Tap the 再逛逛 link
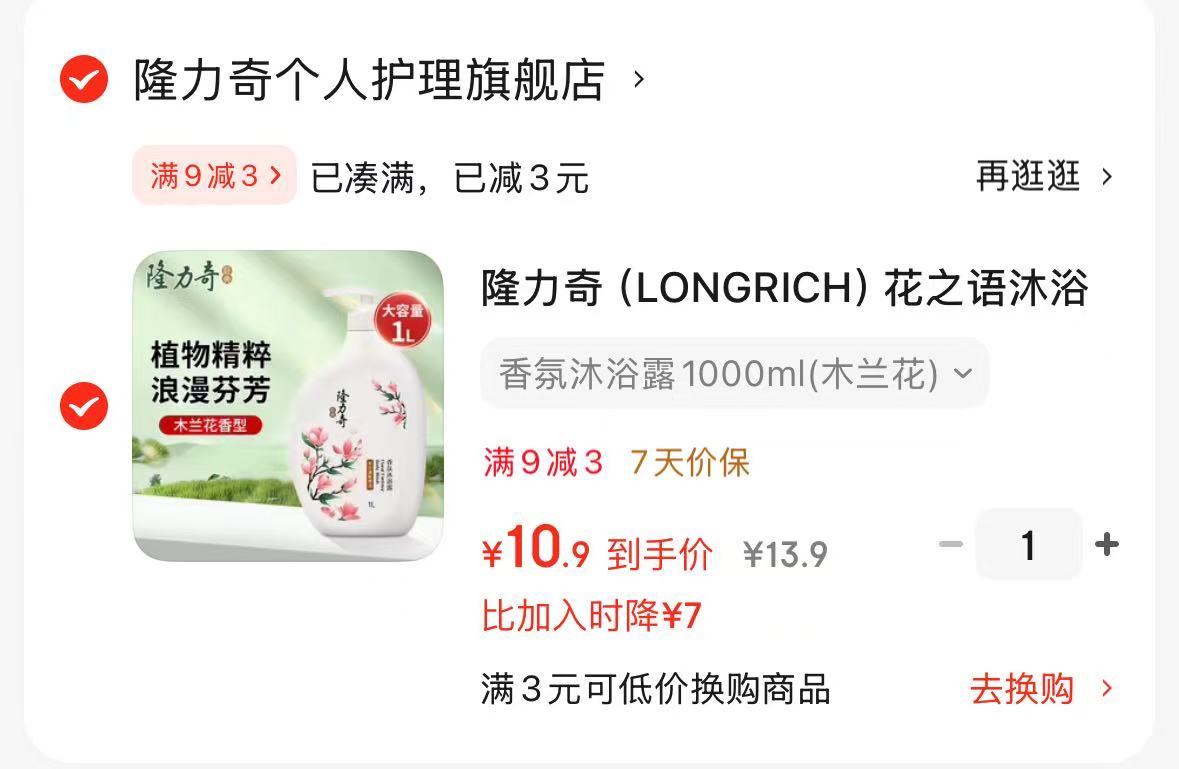This screenshot has height=769, width=1179. coord(1028,176)
